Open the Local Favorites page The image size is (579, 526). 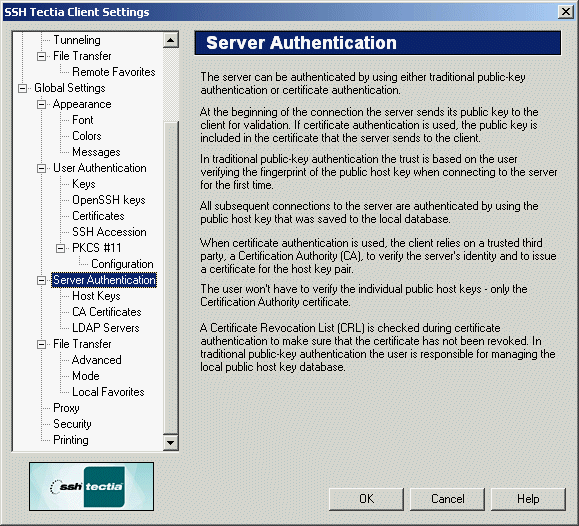pos(108,392)
